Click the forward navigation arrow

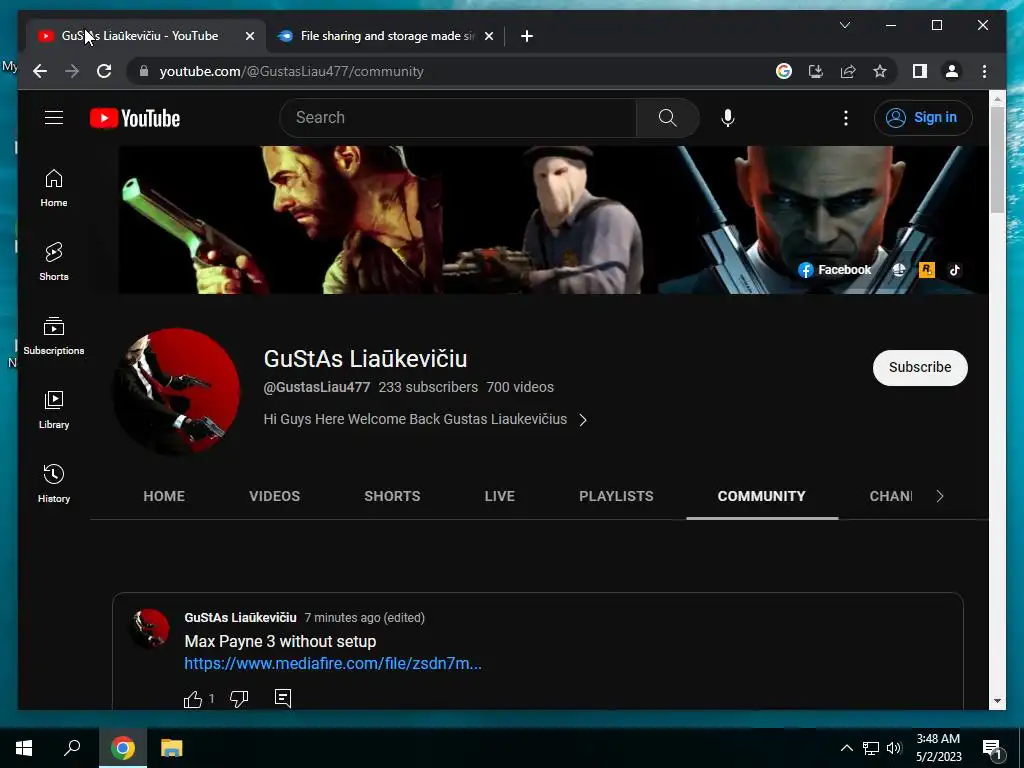coord(72,71)
